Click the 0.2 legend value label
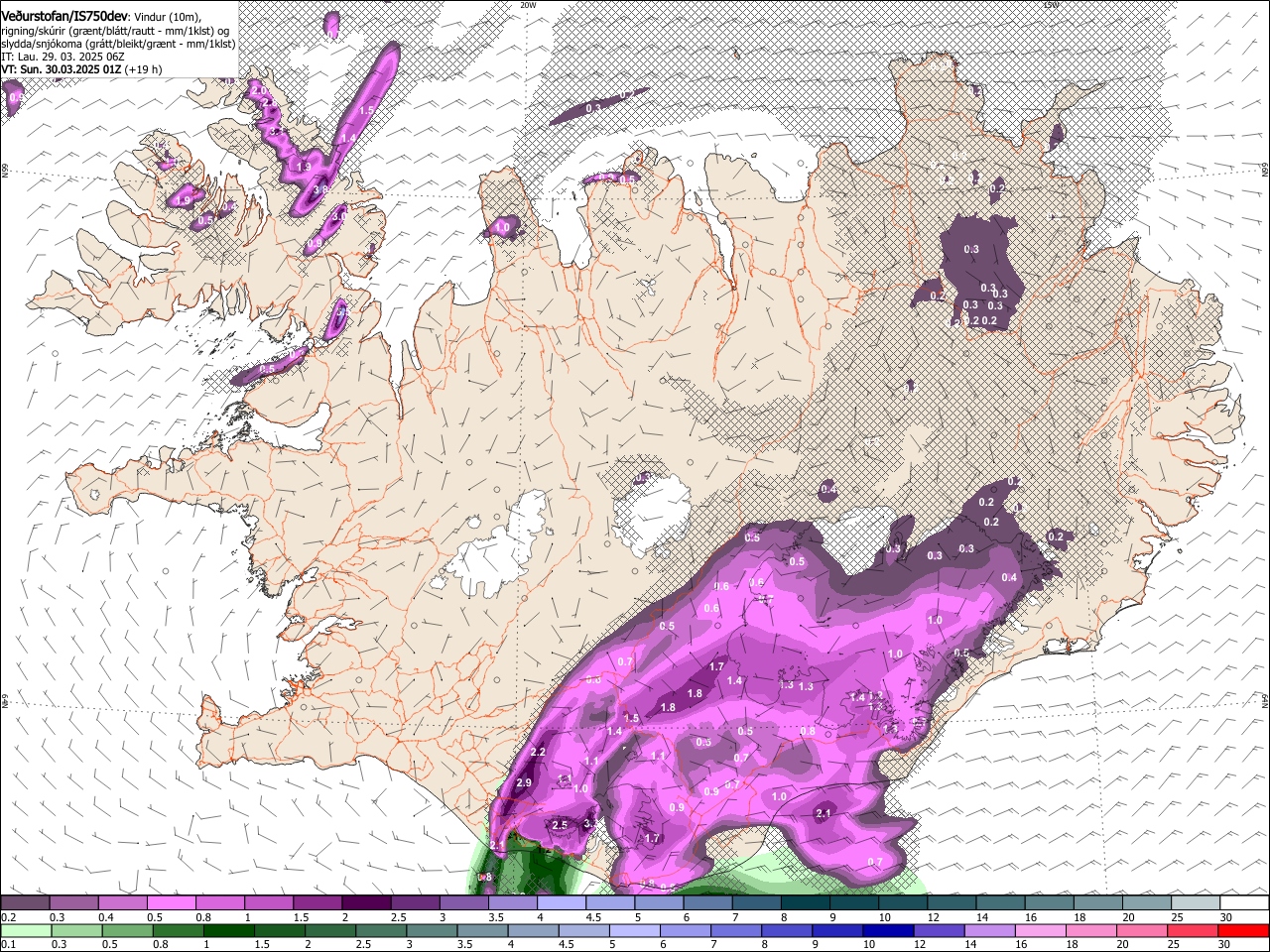 click(x=8, y=917)
